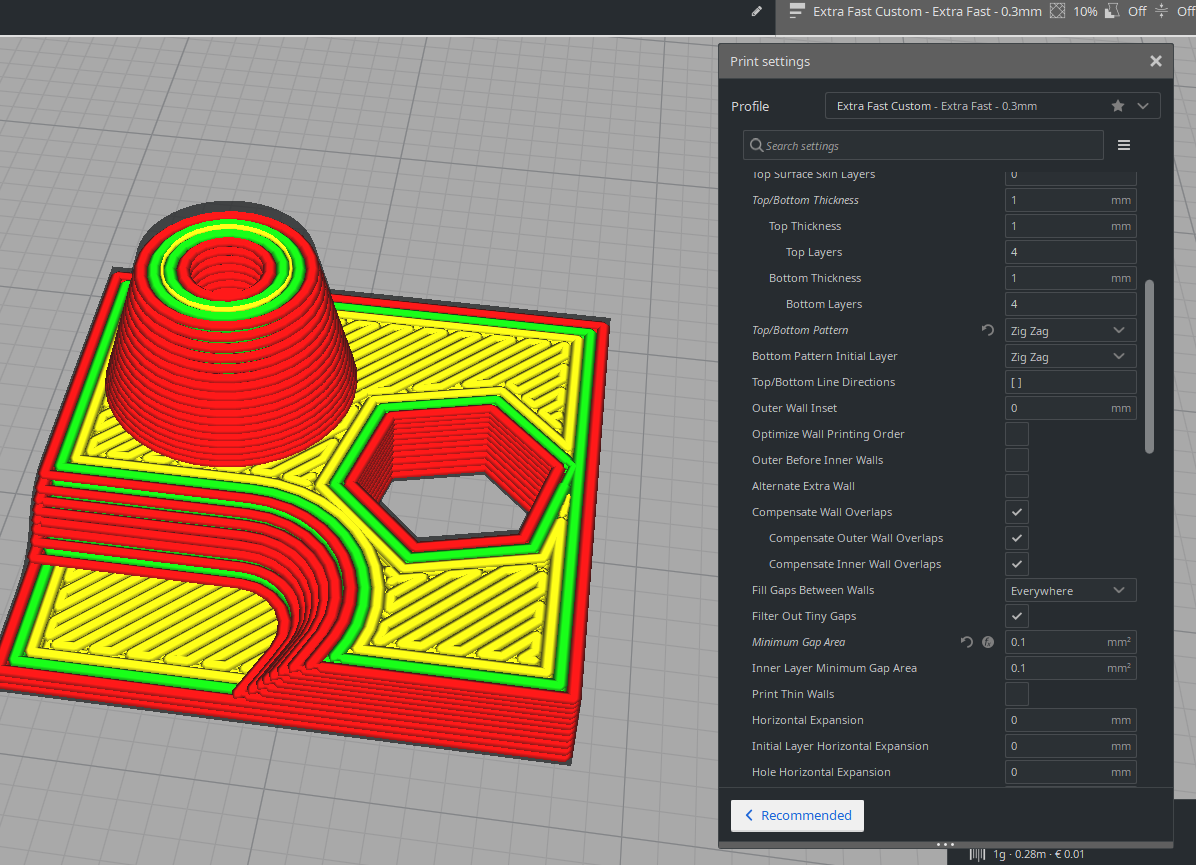Expand the Profile selection dropdown

click(x=1143, y=105)
